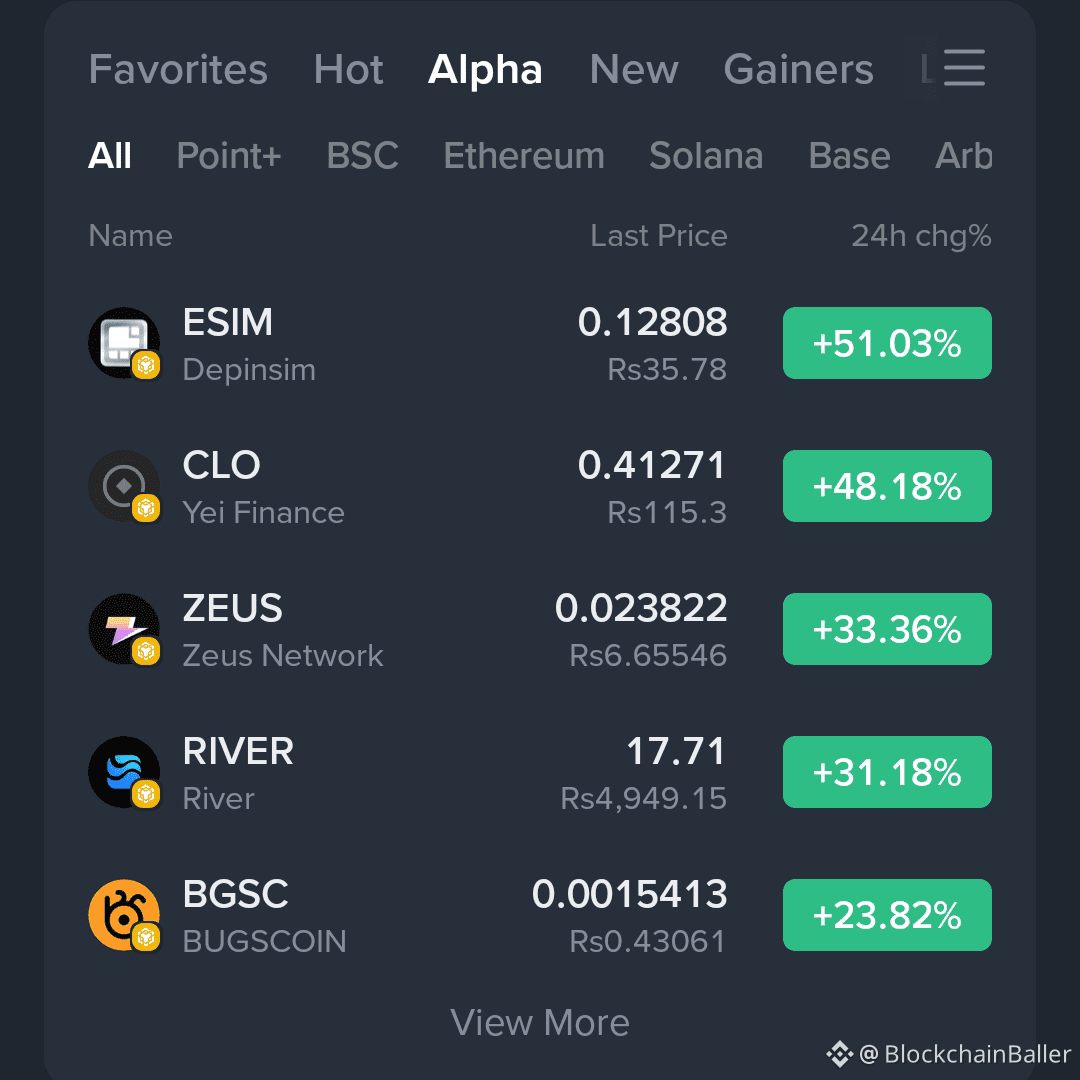Sort by the 24h chg% column header
This screenshot has width=1080, height=1080.
pos(920,235)
